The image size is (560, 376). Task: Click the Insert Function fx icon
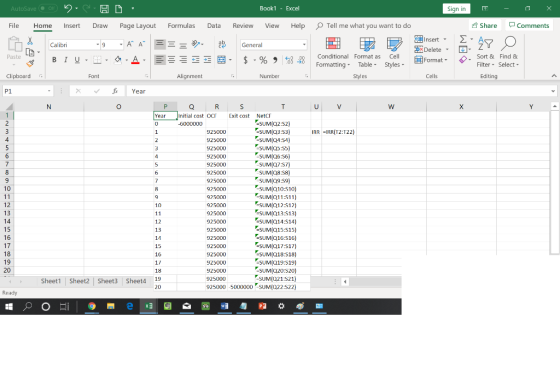pyautogui.click(x=115, y=91)
